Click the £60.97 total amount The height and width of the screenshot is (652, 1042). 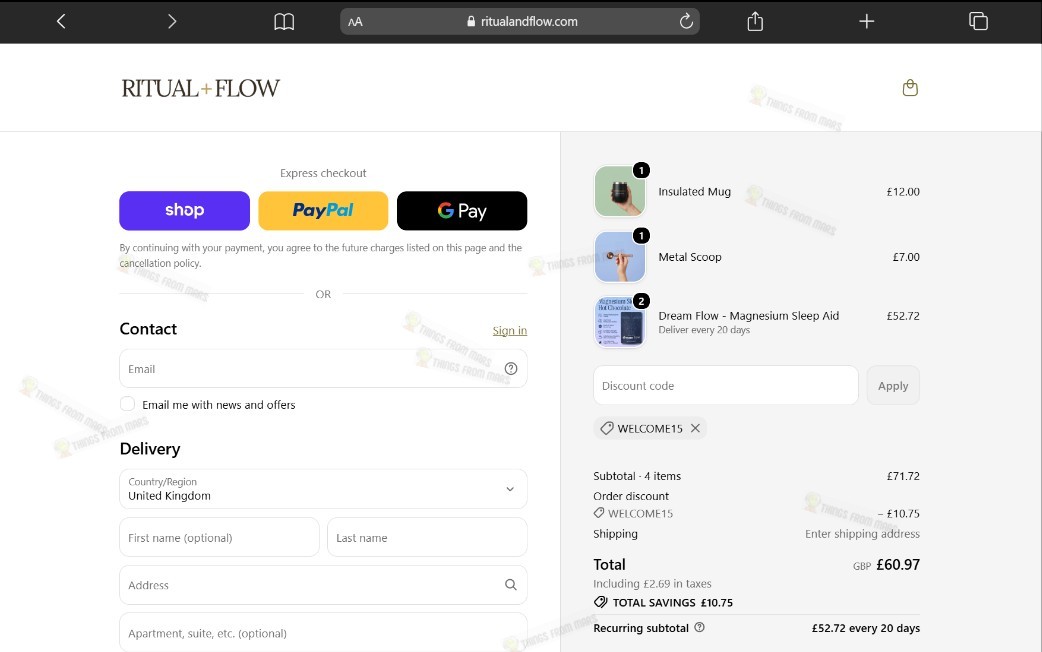click(x=898, y=565)
